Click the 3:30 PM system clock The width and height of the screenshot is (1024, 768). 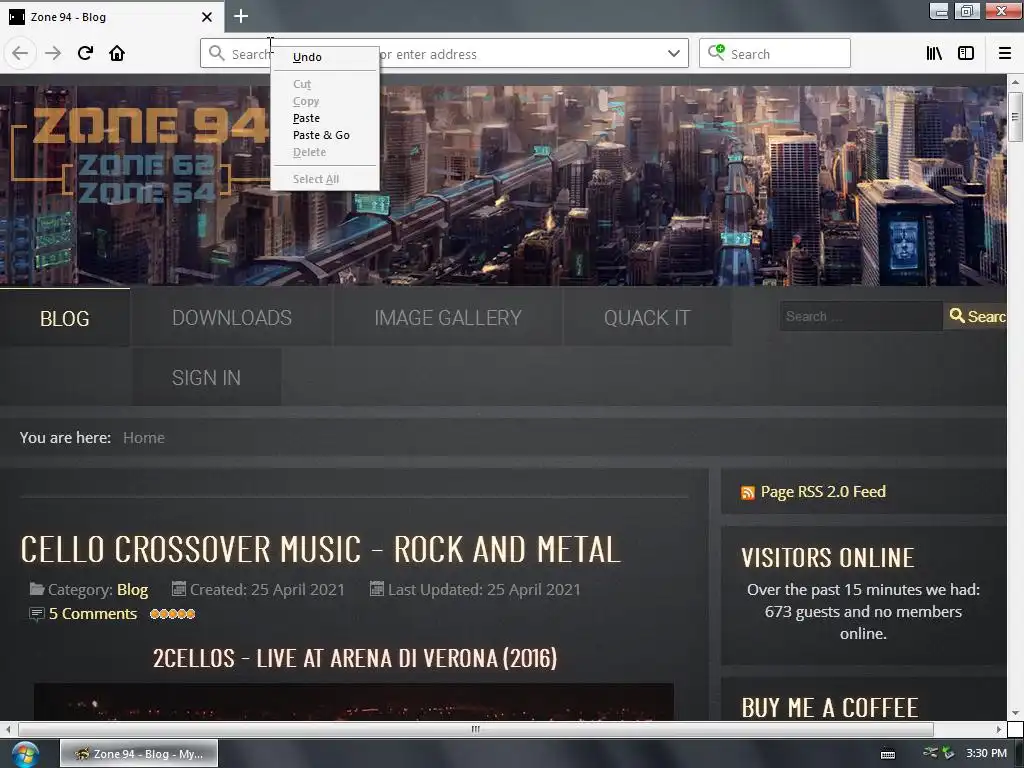986,754
